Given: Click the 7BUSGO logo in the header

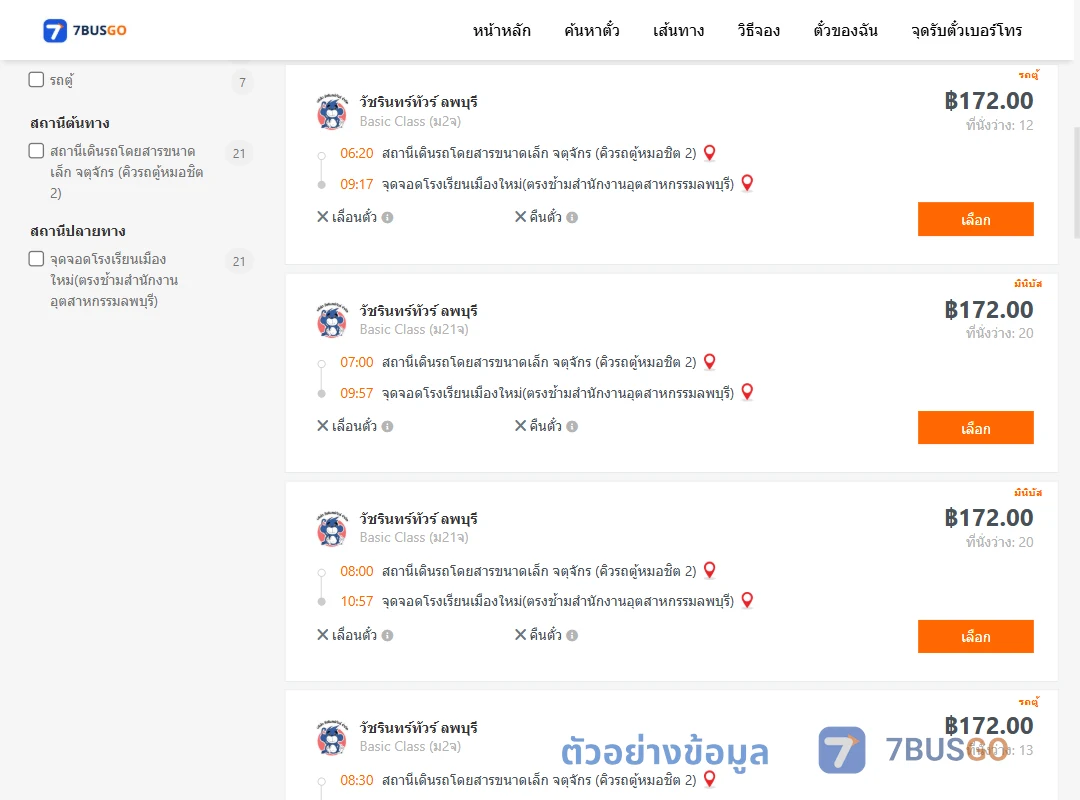Looking at the screenshot, I should coord(85,30).
